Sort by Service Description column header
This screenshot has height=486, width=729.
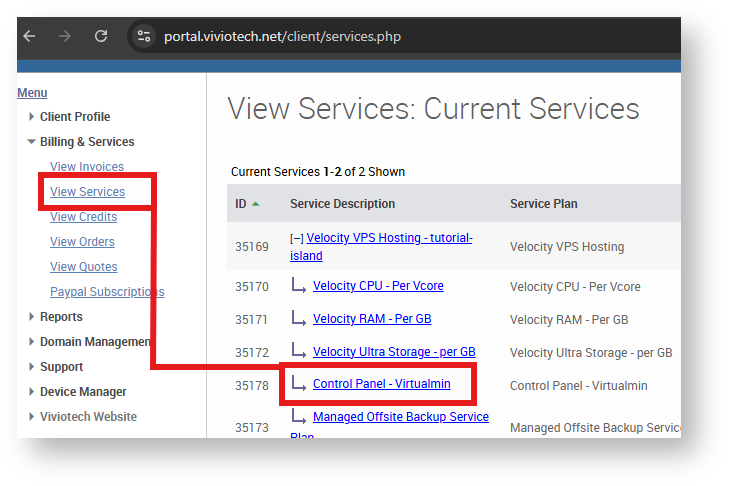342,204
